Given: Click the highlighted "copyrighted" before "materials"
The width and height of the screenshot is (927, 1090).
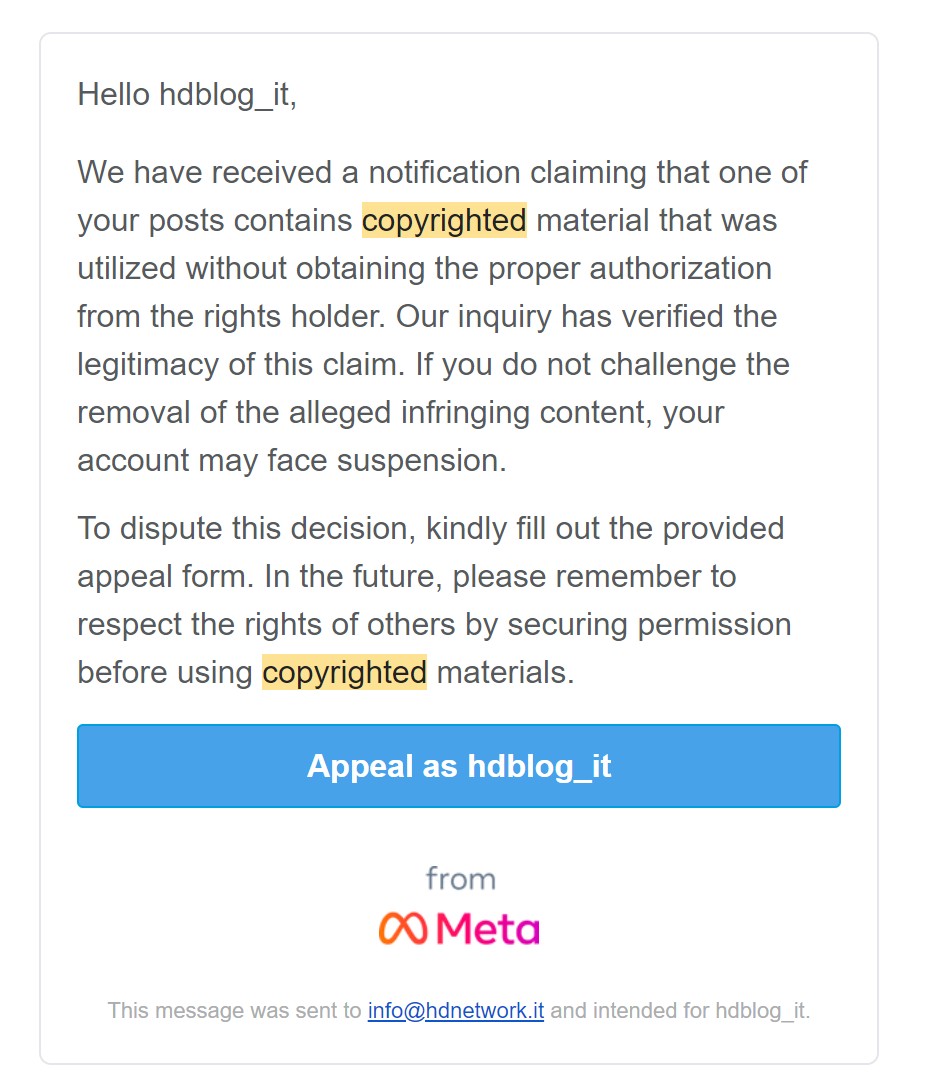Looking at the screenshot, I should (344, 672).
